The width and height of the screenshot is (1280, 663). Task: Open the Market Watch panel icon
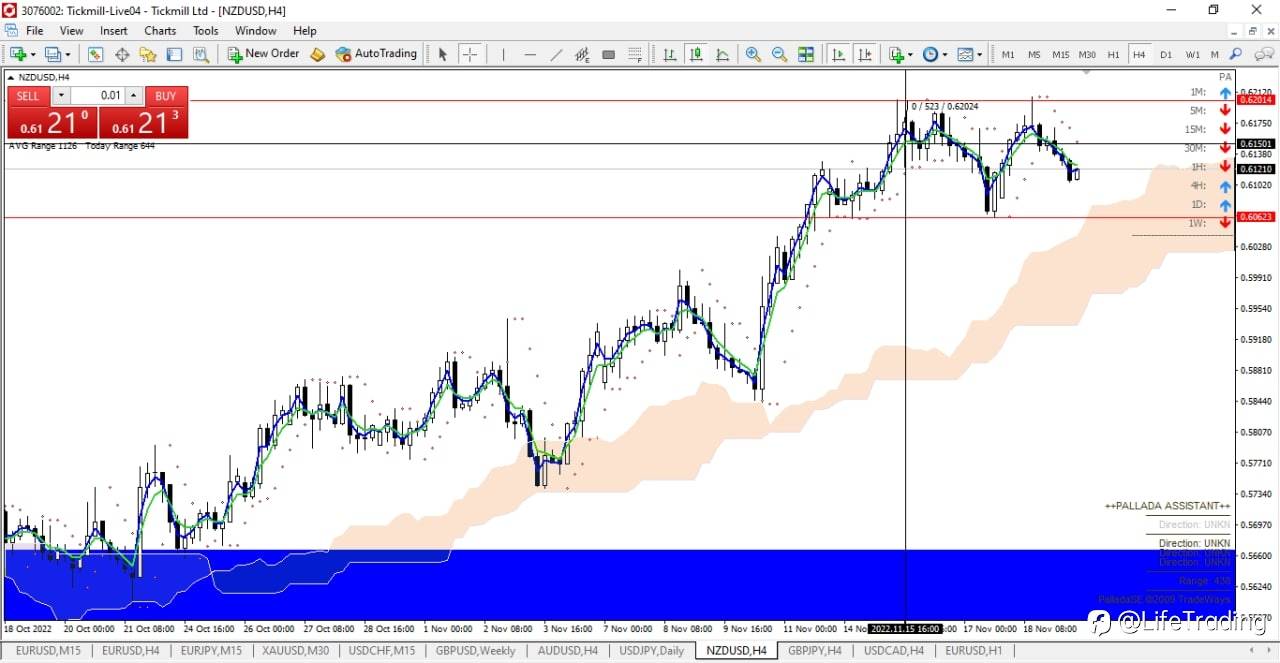click(95, 54)
